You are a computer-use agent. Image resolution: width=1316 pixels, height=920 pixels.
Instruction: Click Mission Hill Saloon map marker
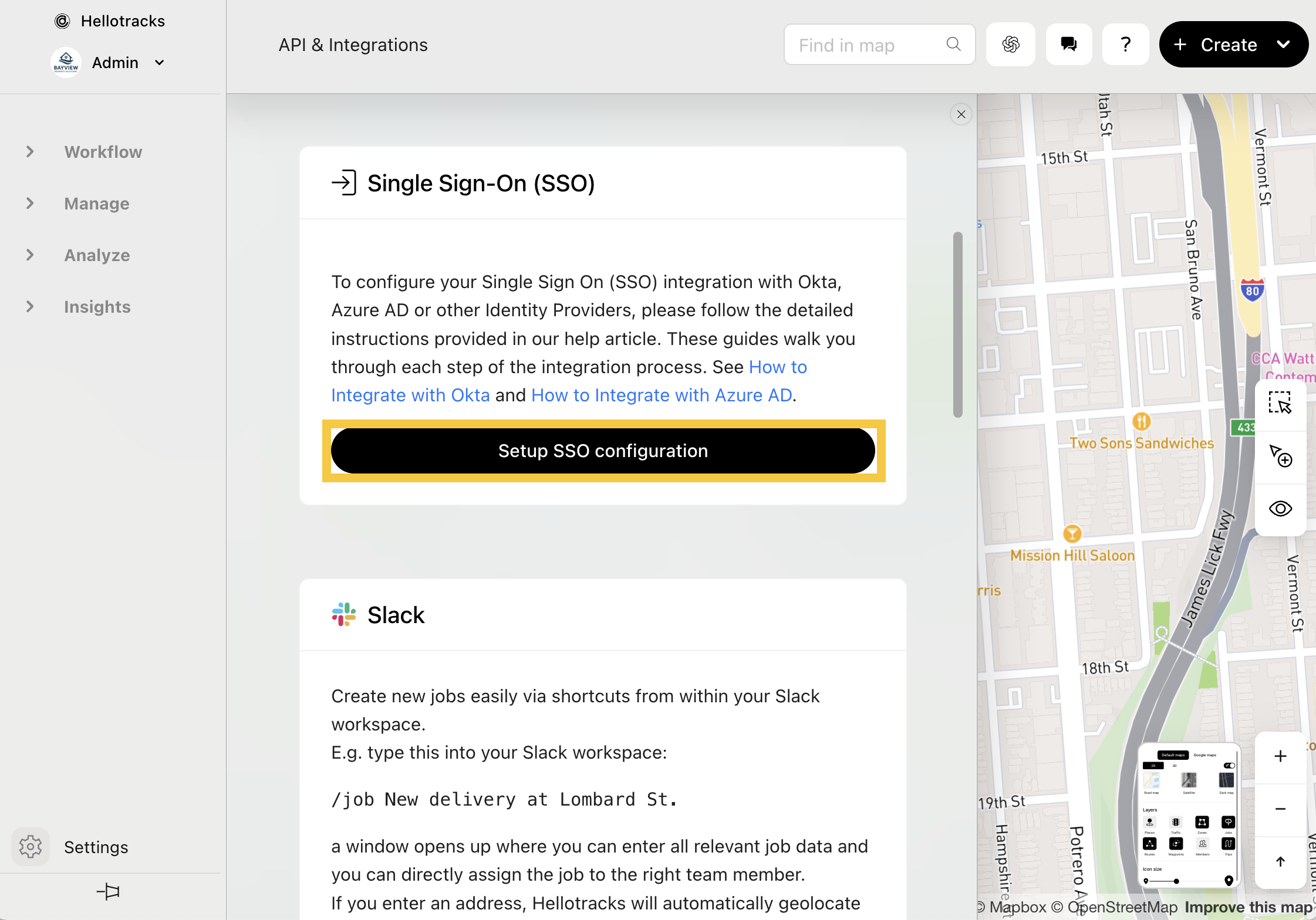[1072, 533]
